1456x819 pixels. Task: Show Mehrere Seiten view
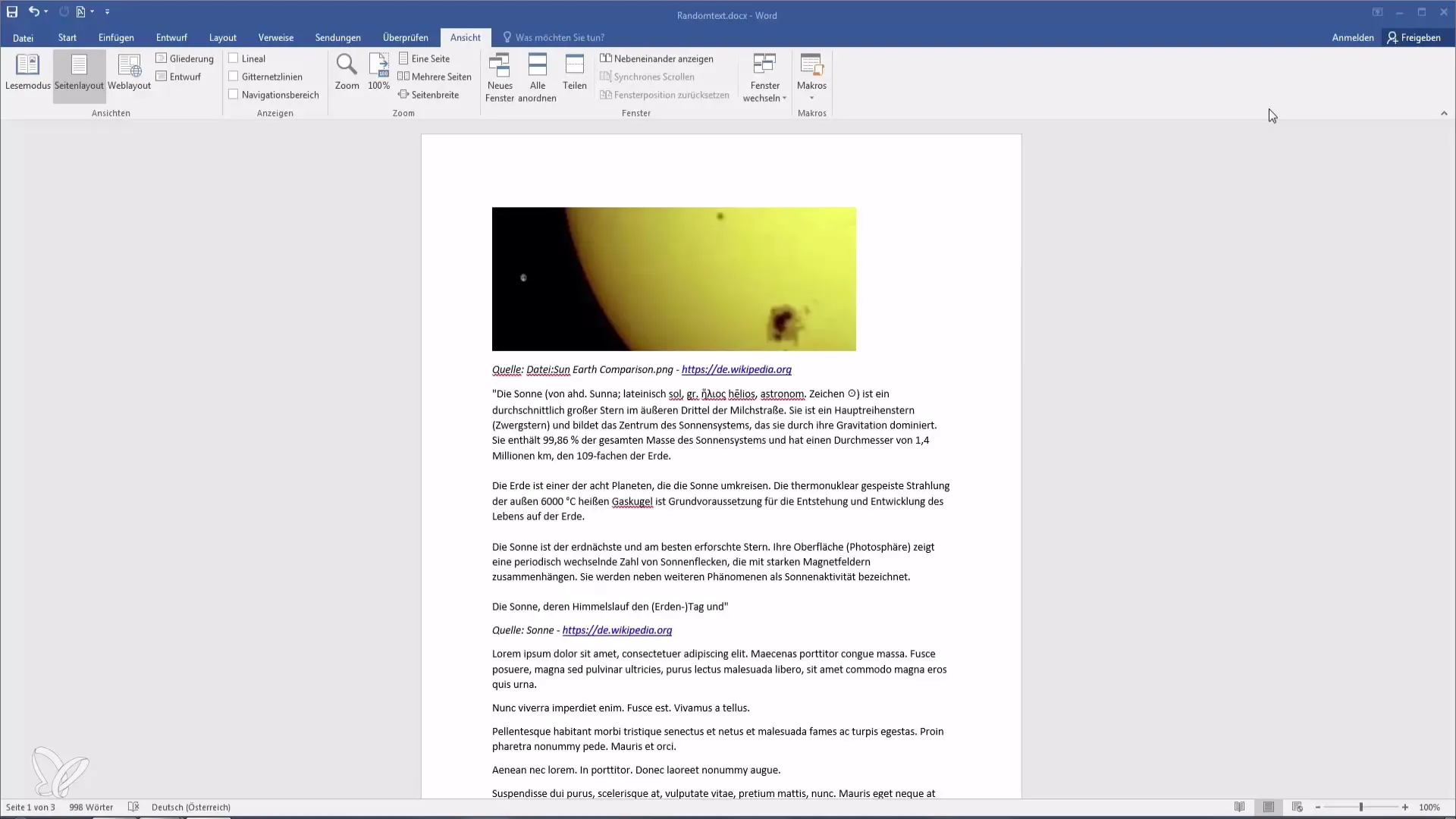click(435, 77)
